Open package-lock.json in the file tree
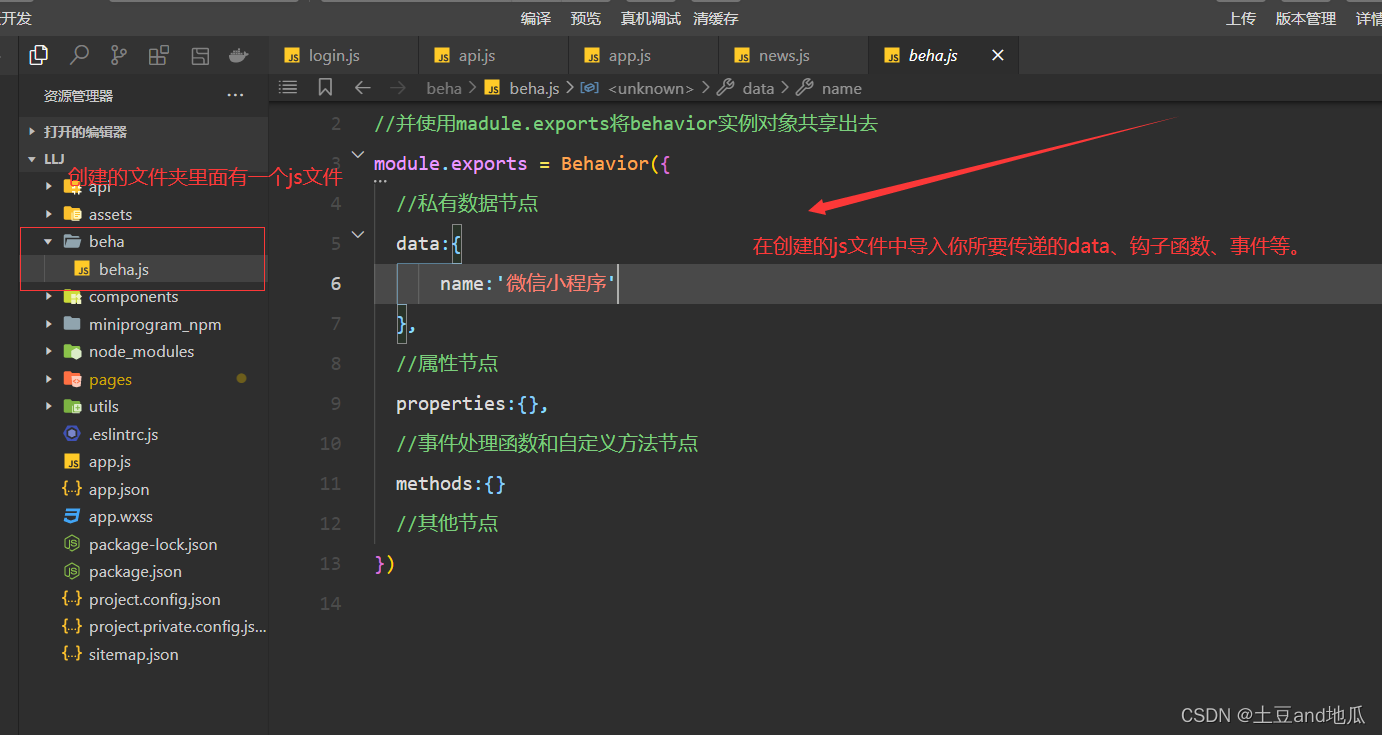Viewport: 1382px width, 735px height. point(143,544)
